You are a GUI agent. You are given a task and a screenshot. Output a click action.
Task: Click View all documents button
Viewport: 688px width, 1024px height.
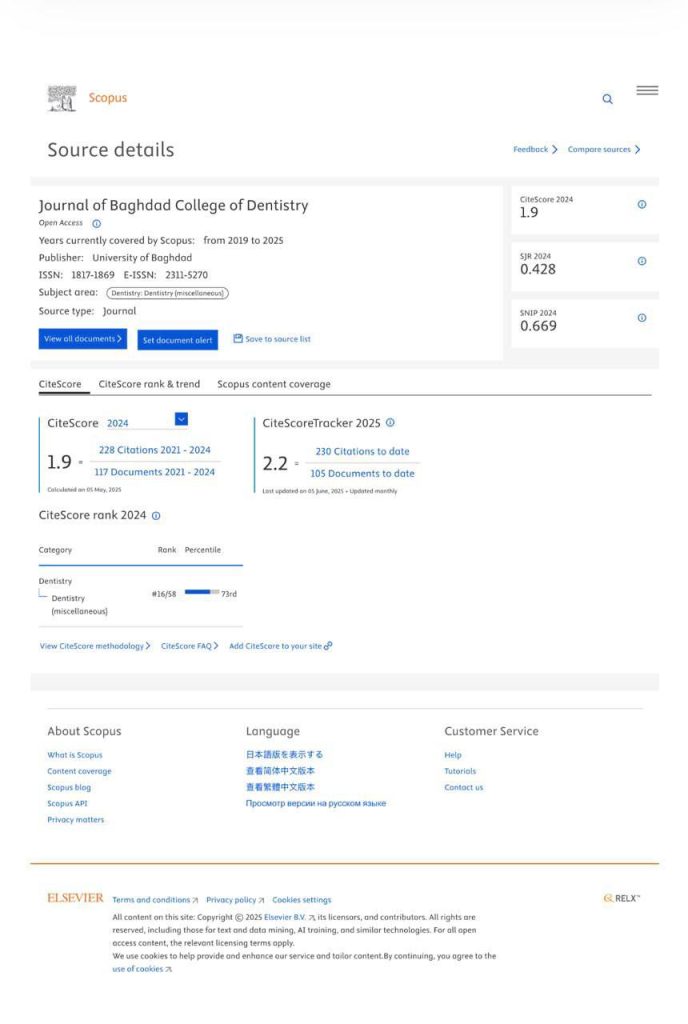(82, 339)
